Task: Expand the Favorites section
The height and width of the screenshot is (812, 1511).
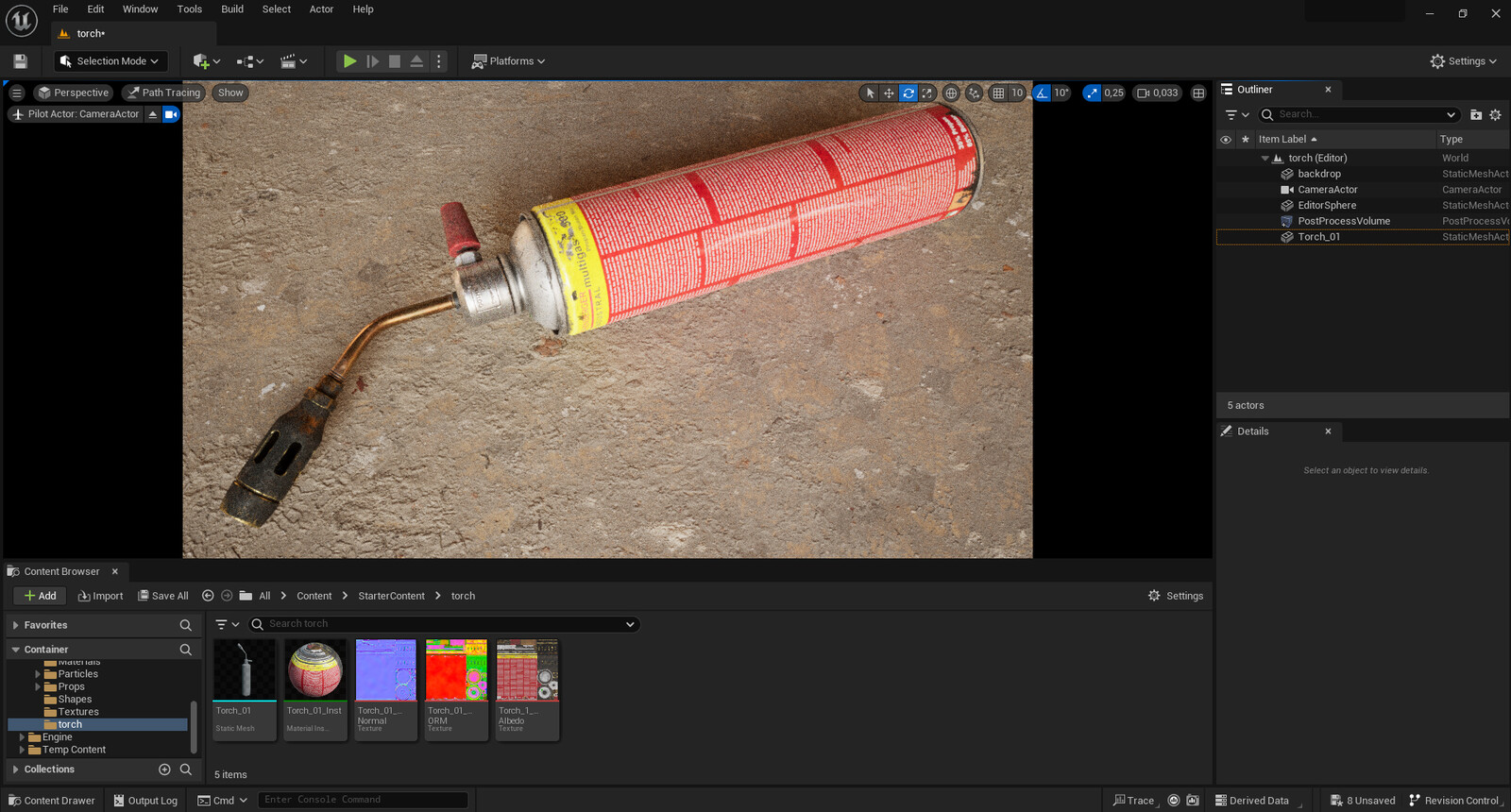Action: 16,625
